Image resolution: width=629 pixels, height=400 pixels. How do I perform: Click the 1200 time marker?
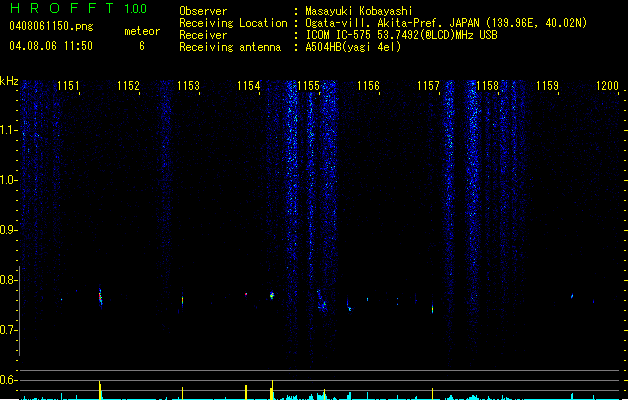(607, 86)
